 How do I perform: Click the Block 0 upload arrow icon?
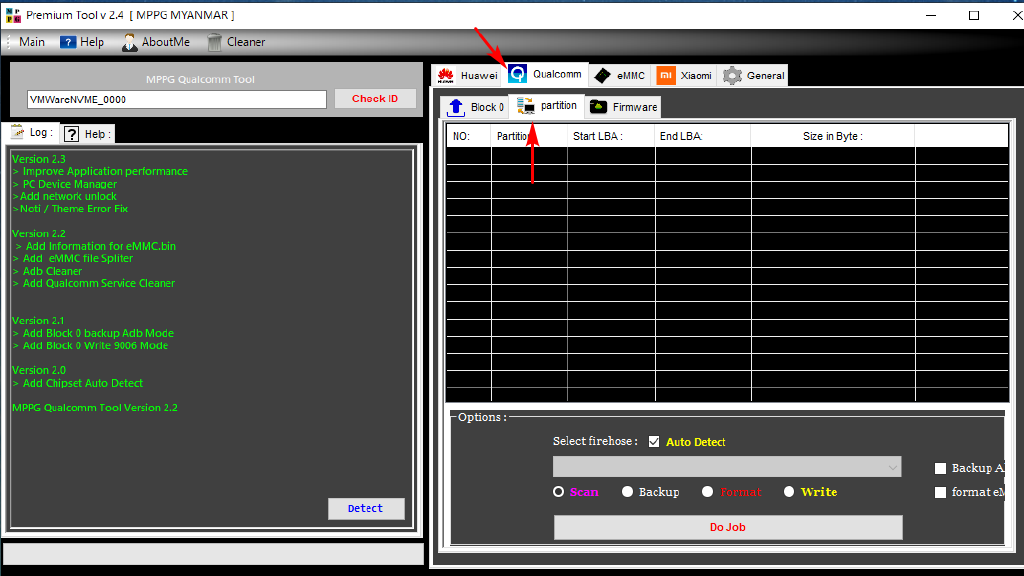(x=457, y=107)
